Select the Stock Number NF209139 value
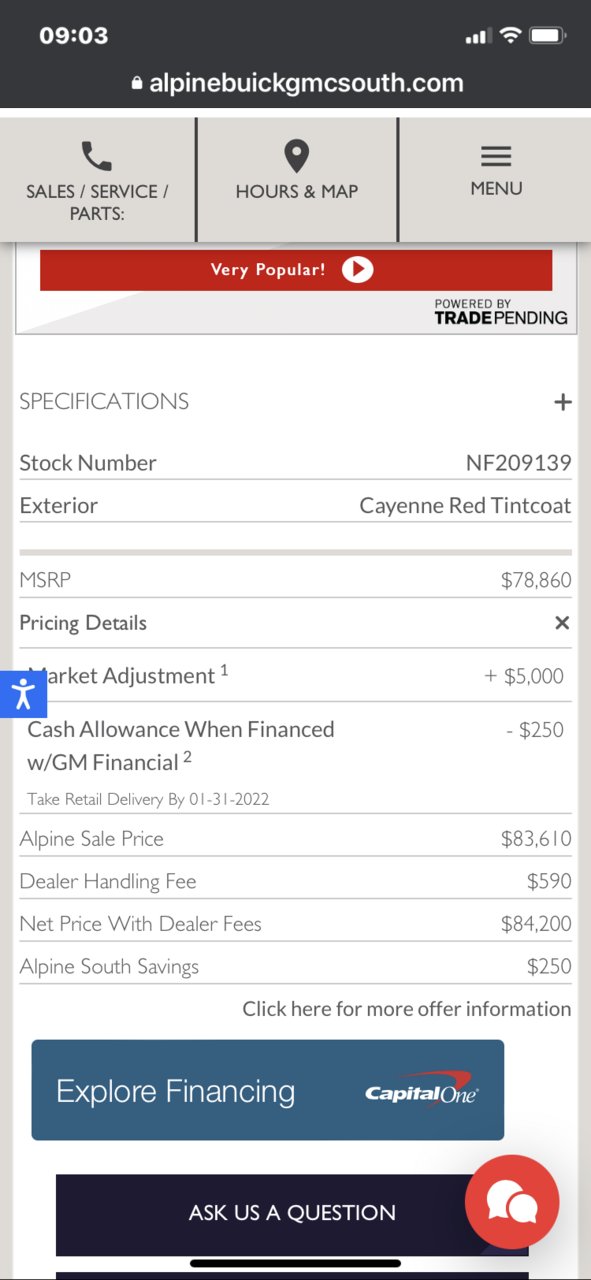 519,463
